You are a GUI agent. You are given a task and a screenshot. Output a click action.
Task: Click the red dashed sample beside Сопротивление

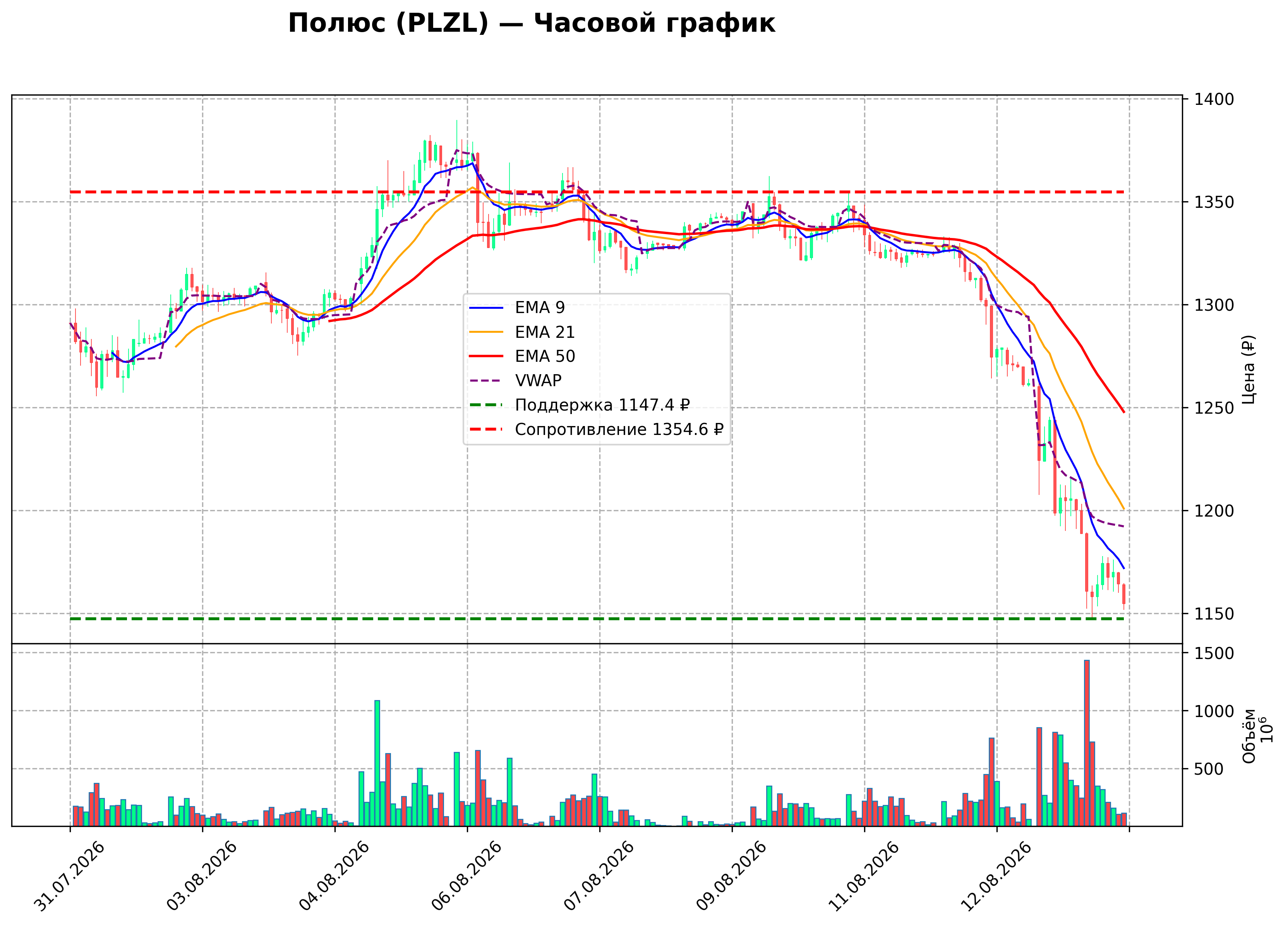click(x=486, y=430)
